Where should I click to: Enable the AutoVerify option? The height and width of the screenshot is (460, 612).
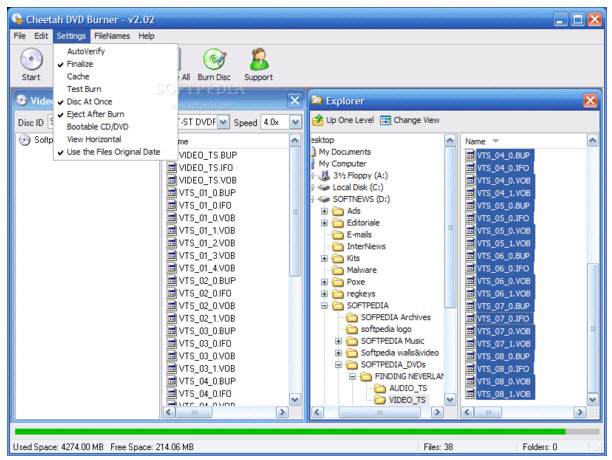coord(84,50)
